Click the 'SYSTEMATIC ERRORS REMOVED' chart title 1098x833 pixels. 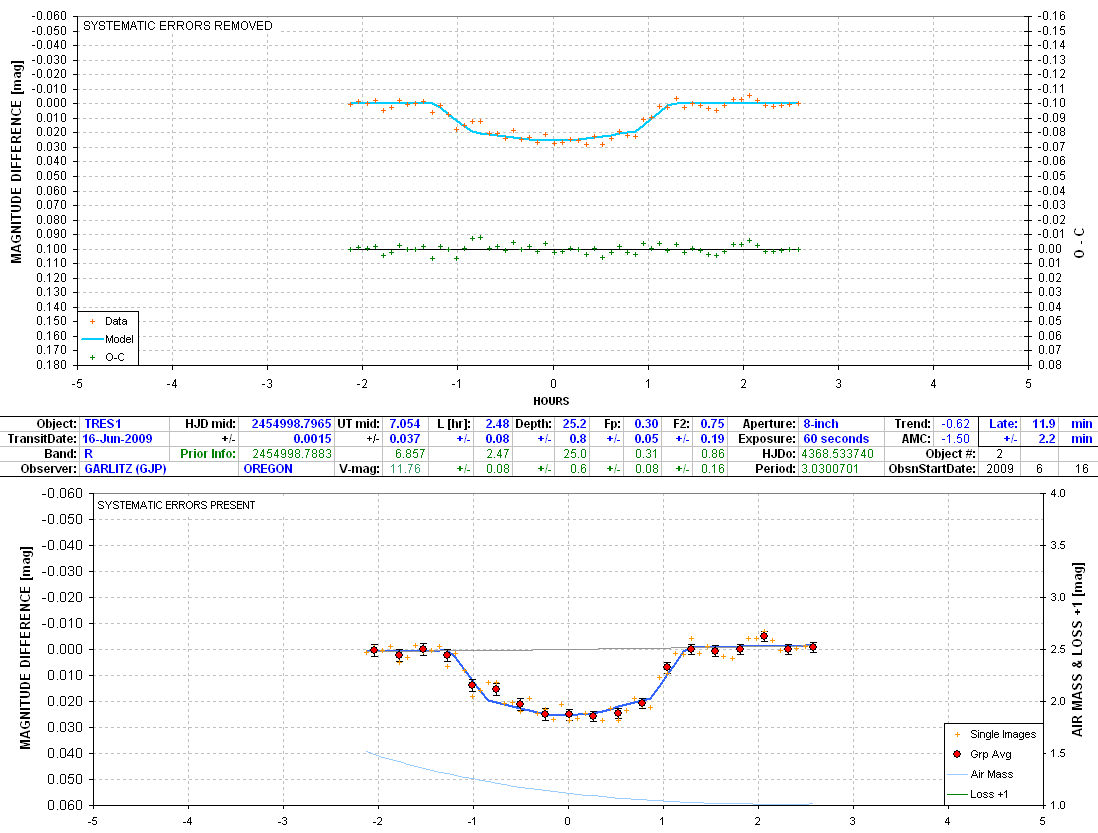177,26
